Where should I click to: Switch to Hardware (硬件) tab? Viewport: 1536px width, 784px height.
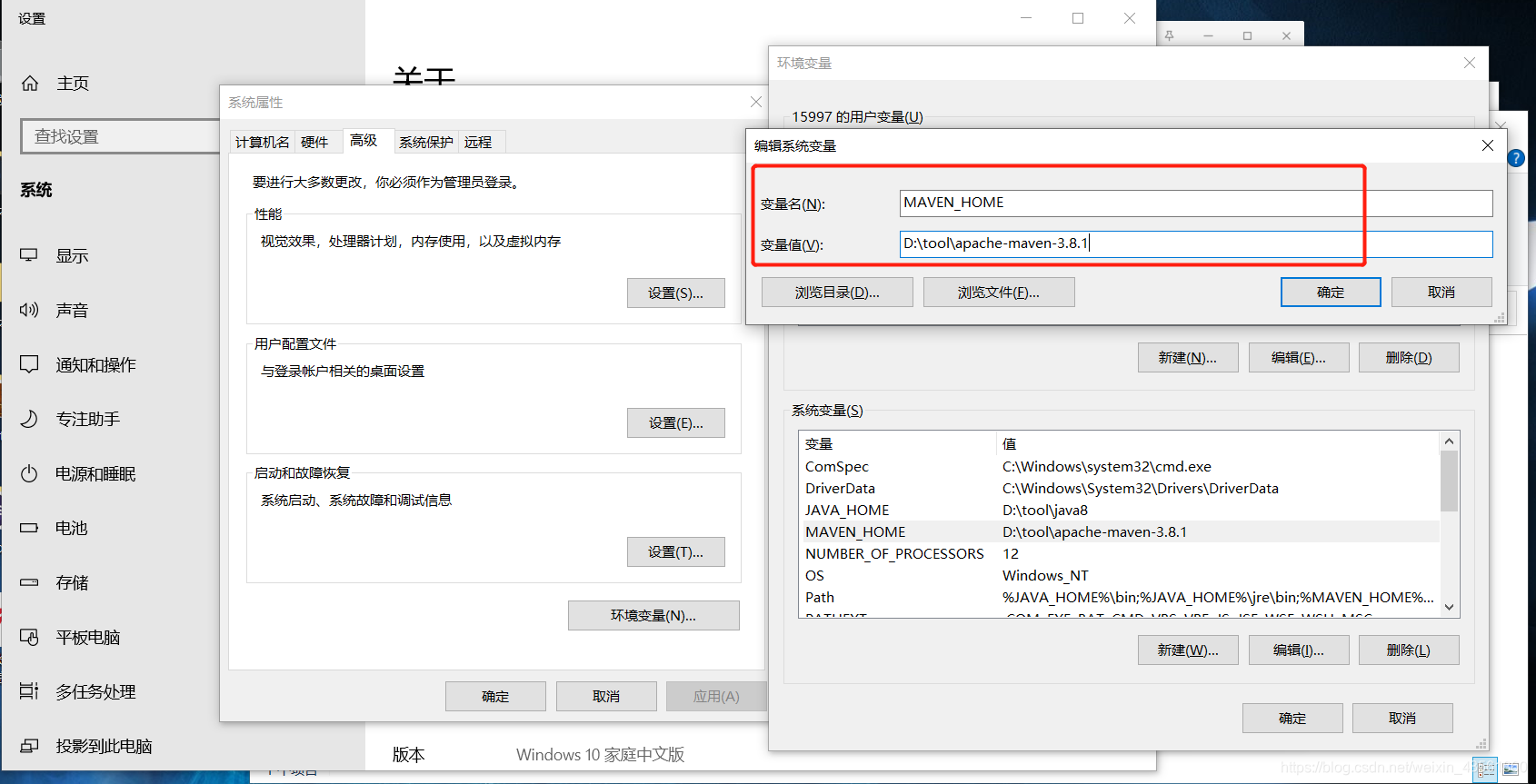click(x=314, y=142)
